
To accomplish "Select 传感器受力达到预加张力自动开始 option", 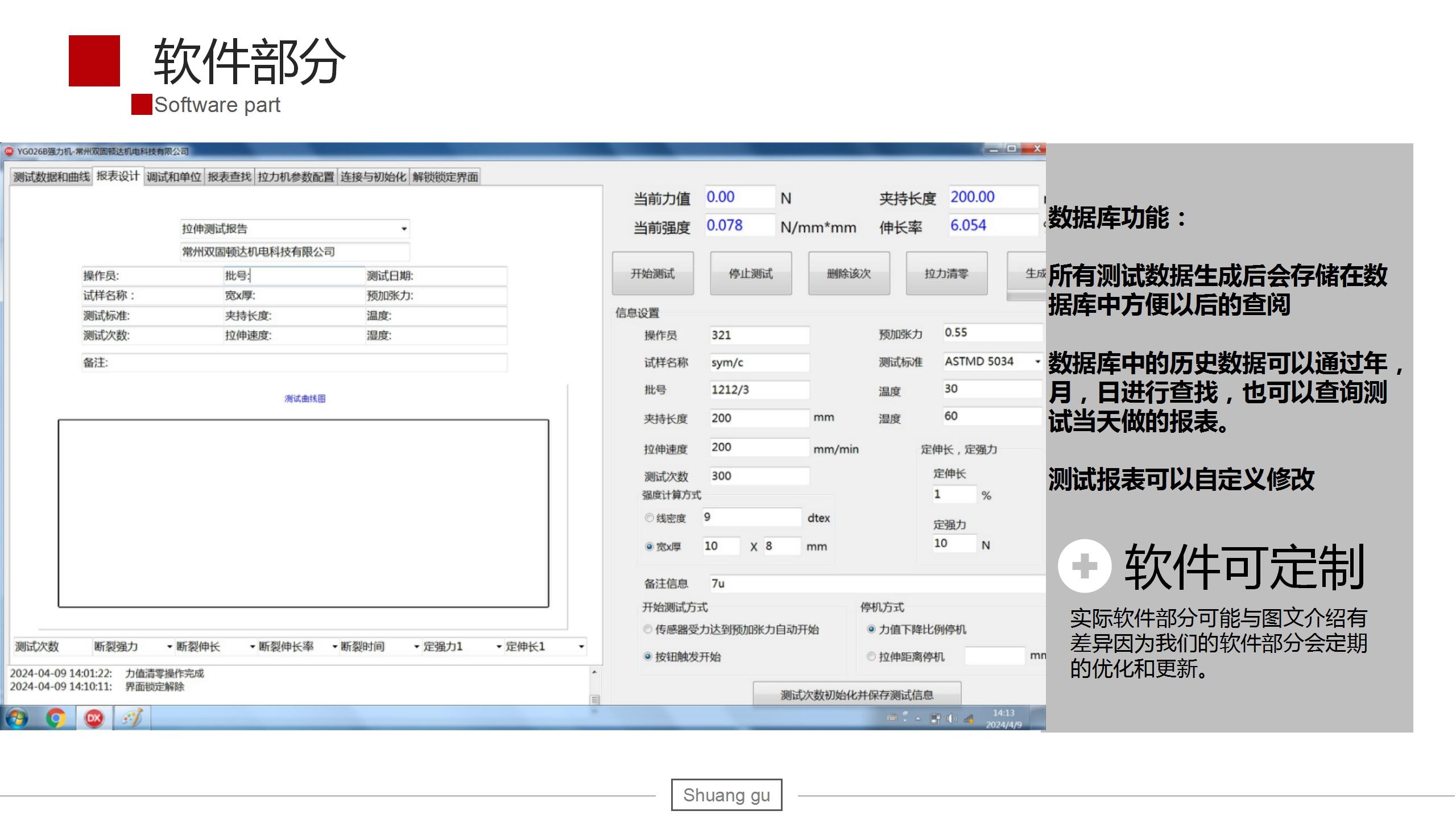I will 647,629.
